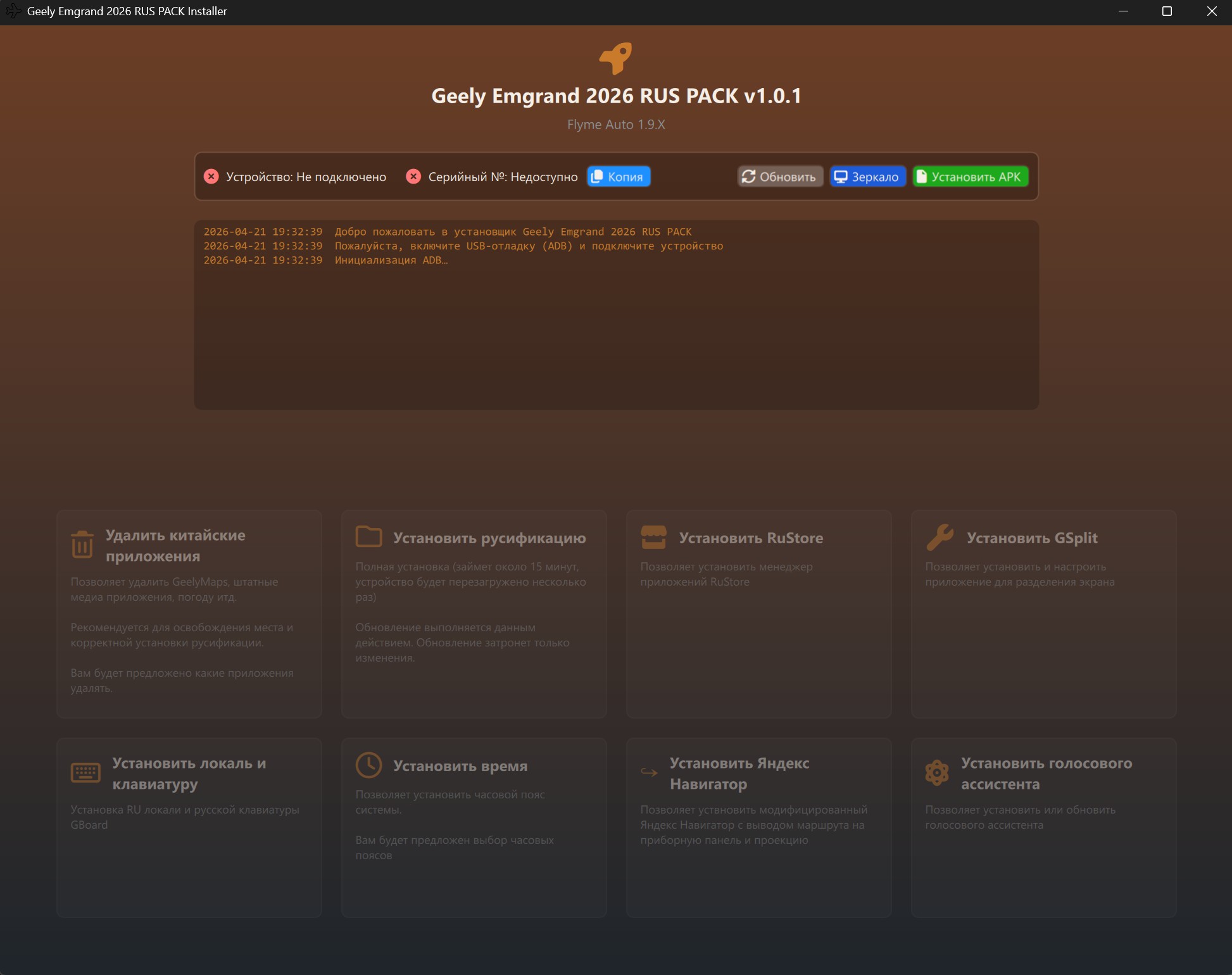Image resolution: width=1232 pixels, height=975 pixels.
Task: Click the orange rocket logo icon
Action: 615,58
